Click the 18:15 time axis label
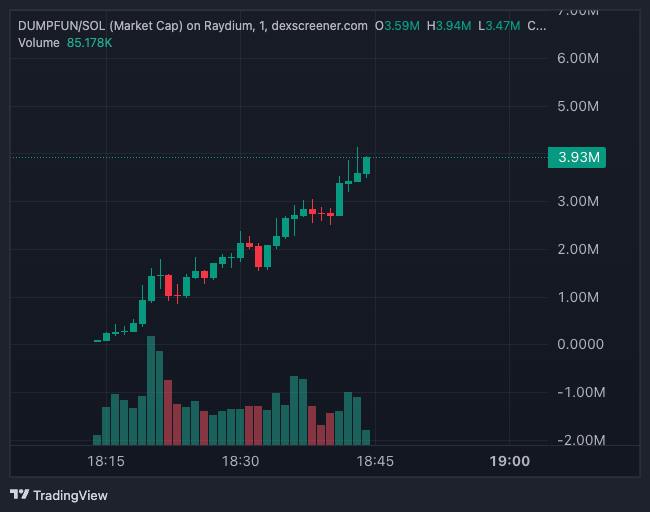This screenshot has width=650, height=512. 105,461
